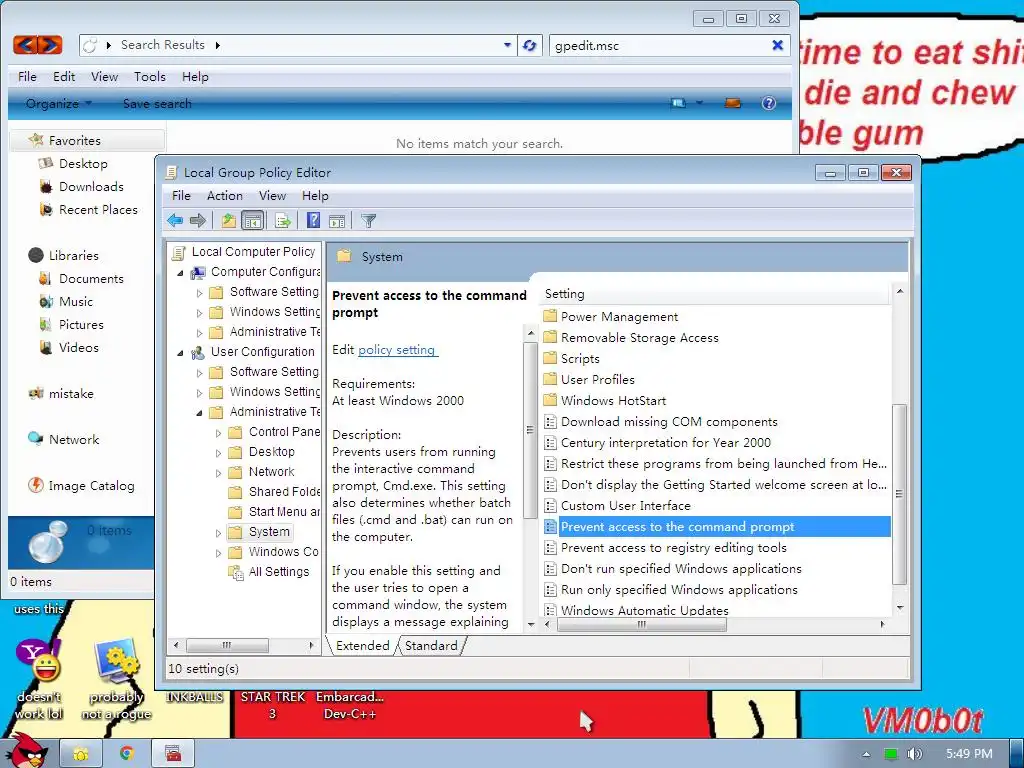1024x768 pixels.
Task: Toggle Show/Hide Console Tree icon
Action: point(252,221)
